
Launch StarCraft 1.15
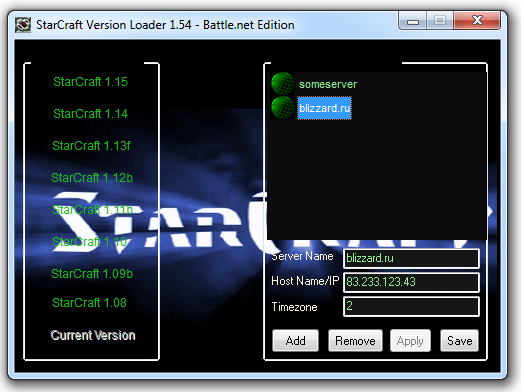[90, 82]
